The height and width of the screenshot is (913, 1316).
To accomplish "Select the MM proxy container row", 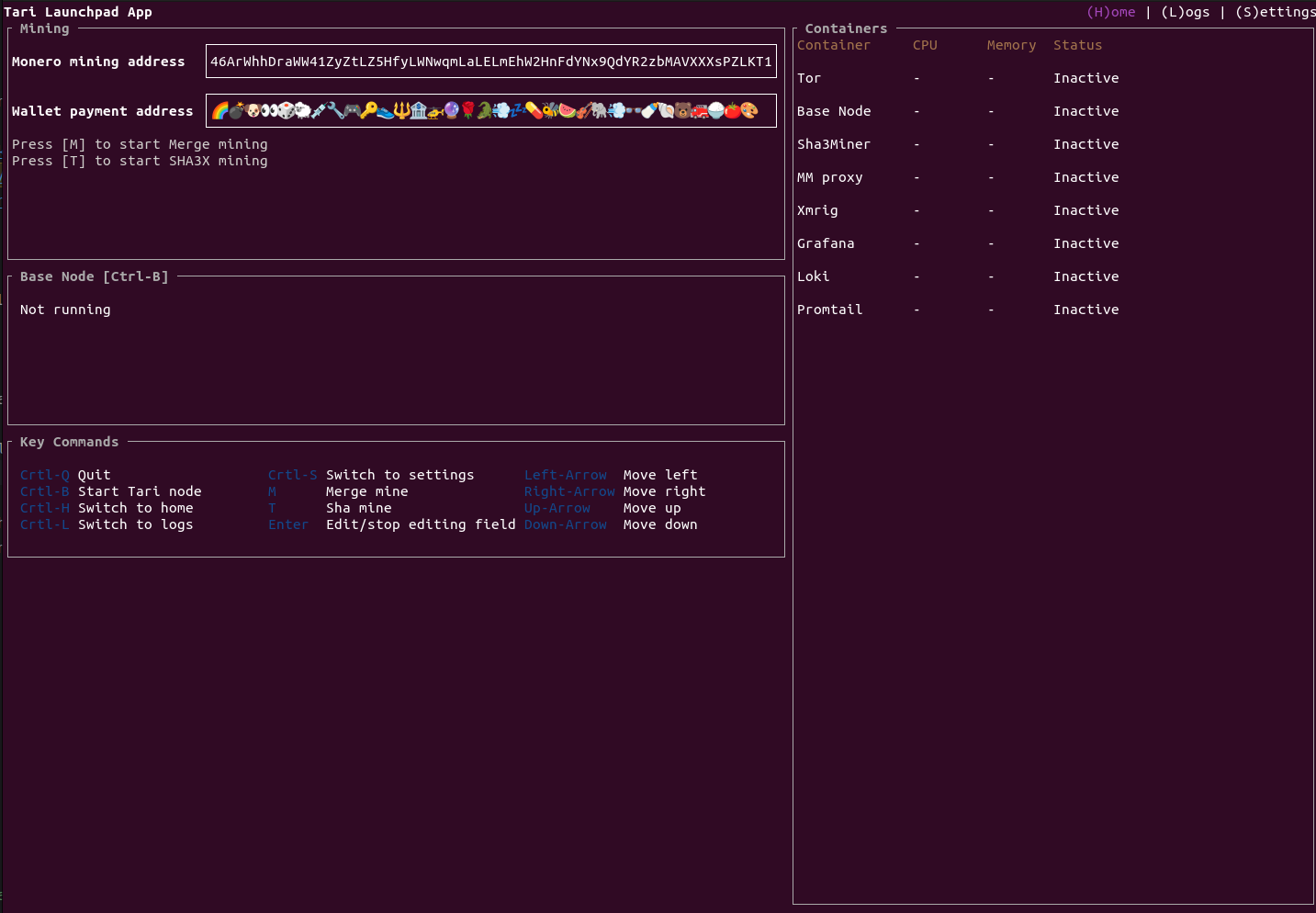I will (958, 177).
